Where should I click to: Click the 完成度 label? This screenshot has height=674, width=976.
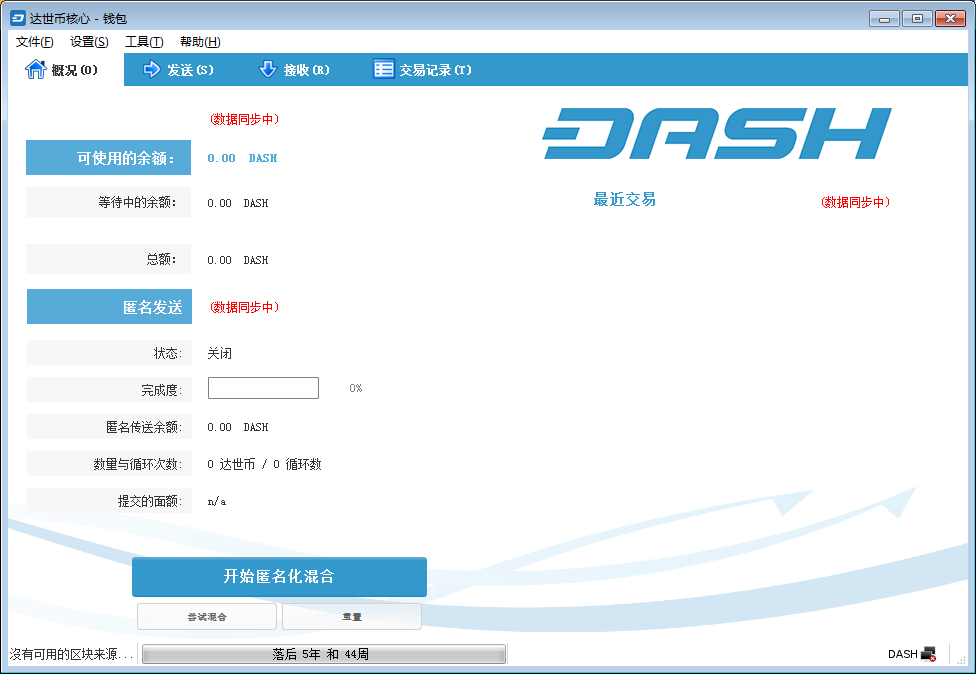point(109,390)
